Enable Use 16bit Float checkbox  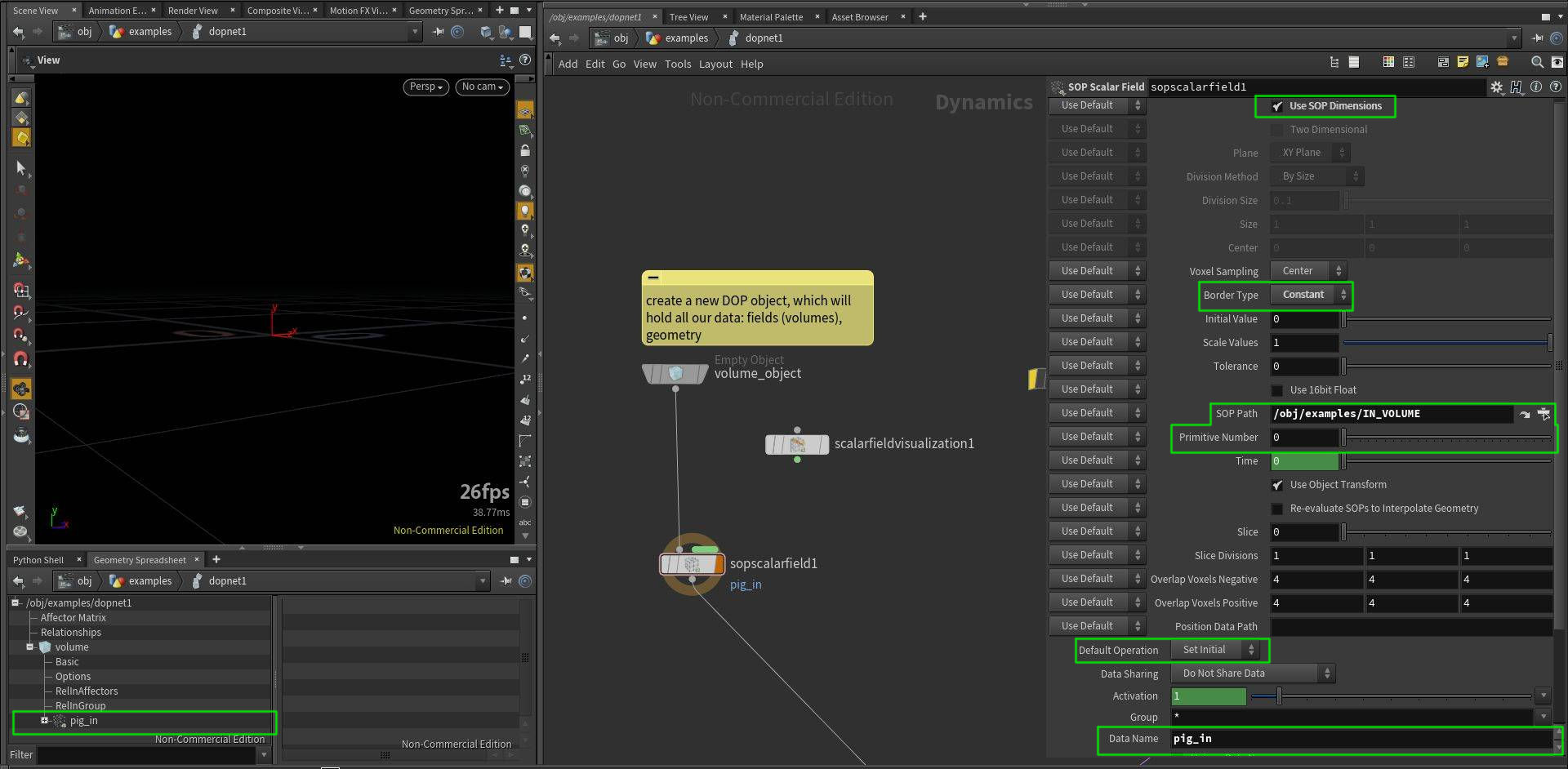click(x=1277, y=390)
